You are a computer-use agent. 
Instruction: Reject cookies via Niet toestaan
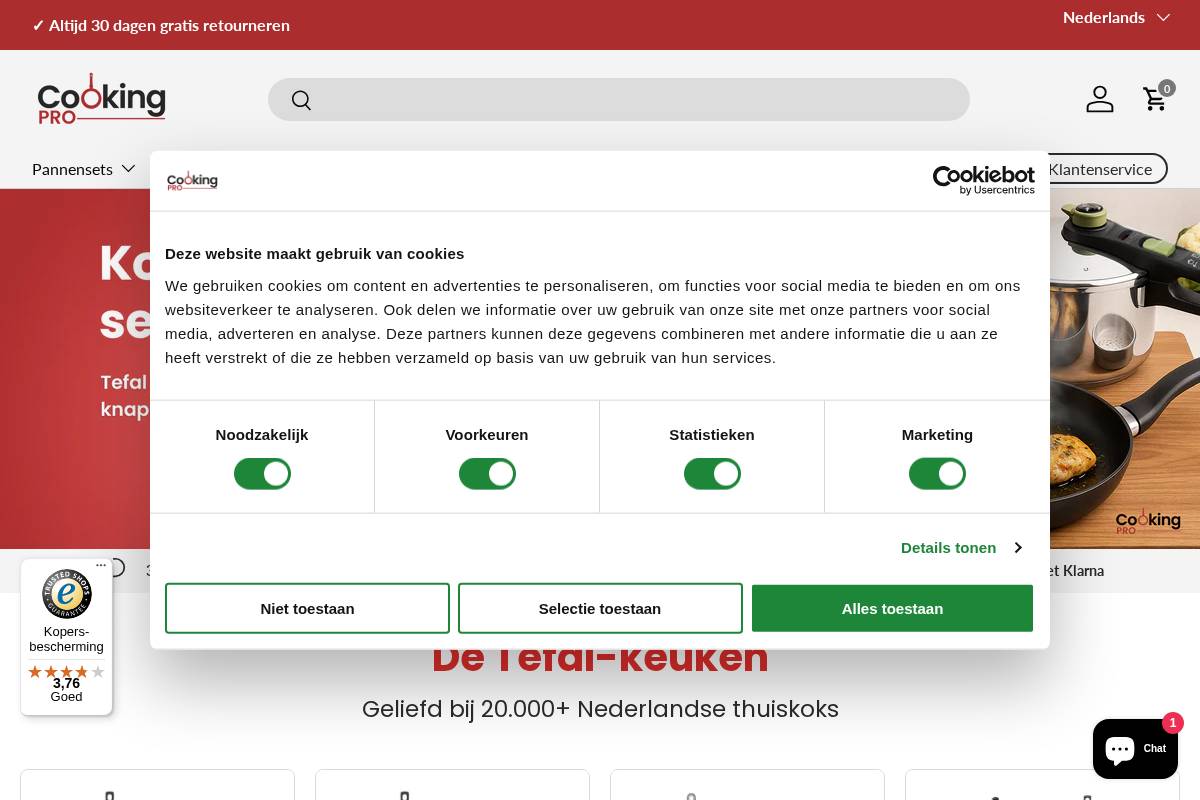pyautogui.click(x=307, y=608)
